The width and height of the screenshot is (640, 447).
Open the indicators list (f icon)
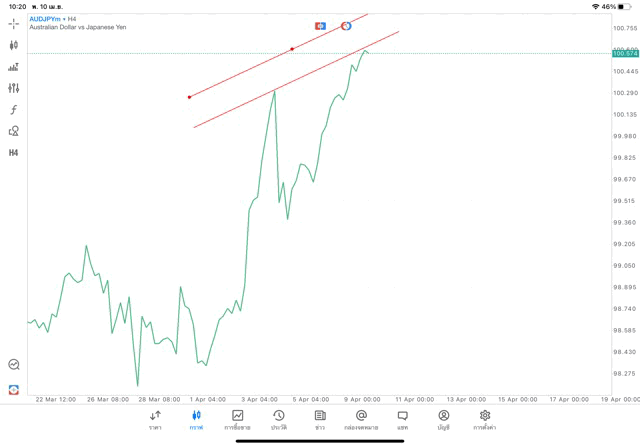[14, 110]
